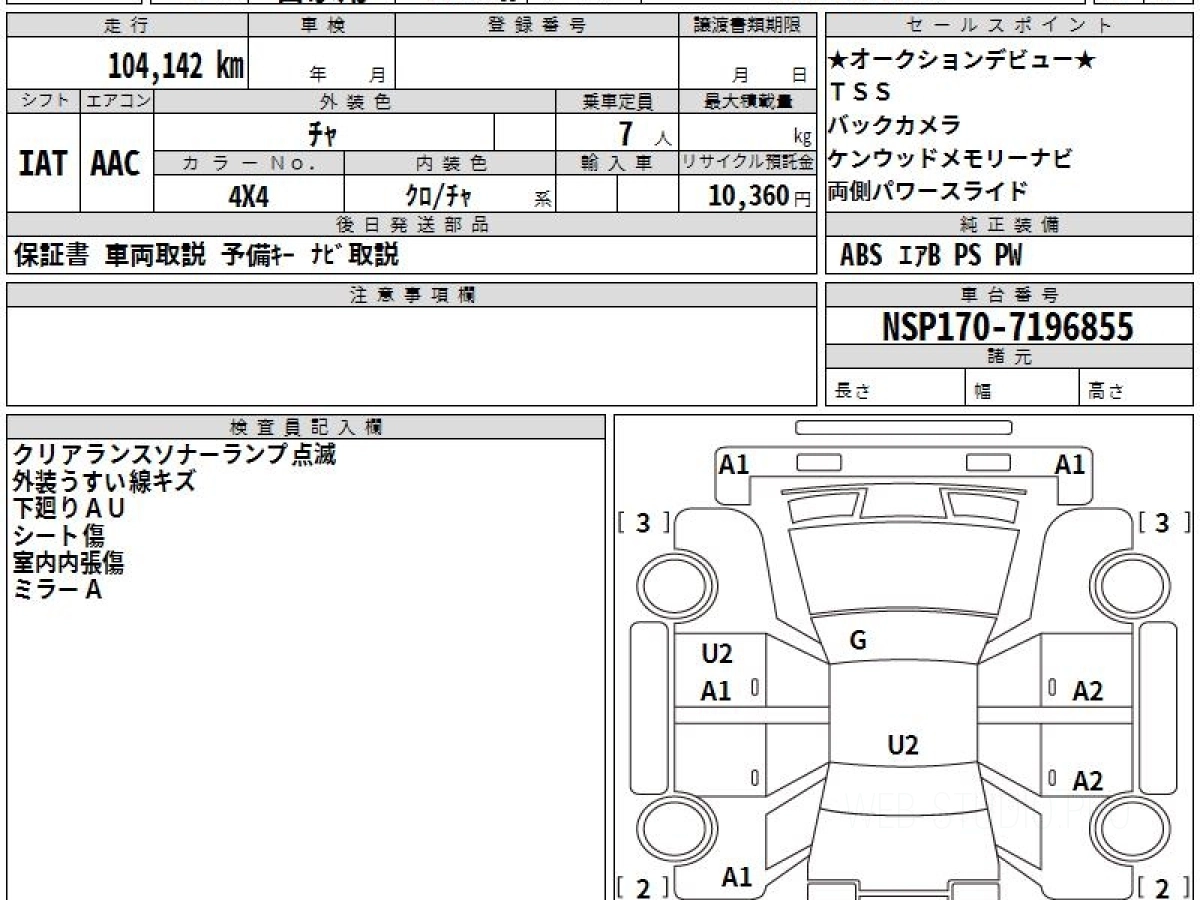Viewport: 1200px width, 900px height.
Task: Click the G mark on the windshield
Action: (858, 642)
